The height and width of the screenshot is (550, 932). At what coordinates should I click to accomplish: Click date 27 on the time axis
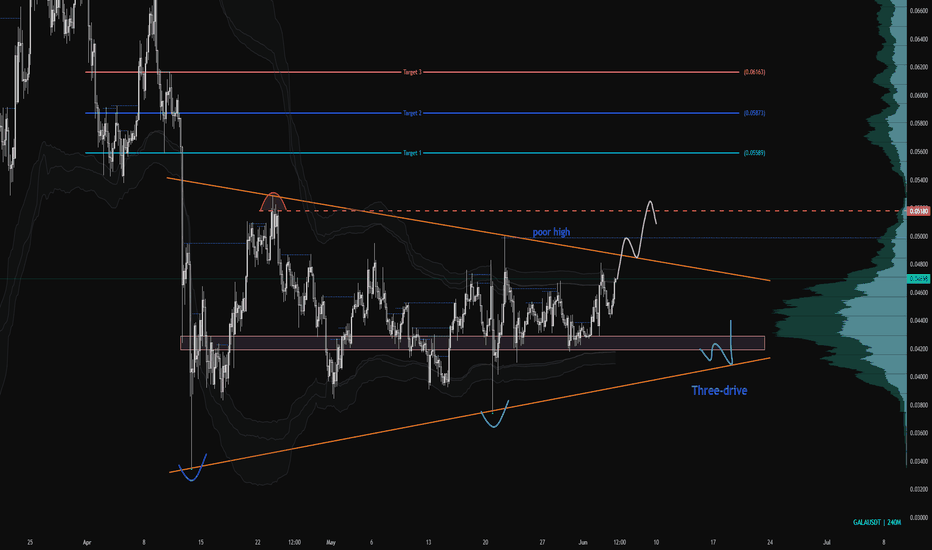point(542,542)
